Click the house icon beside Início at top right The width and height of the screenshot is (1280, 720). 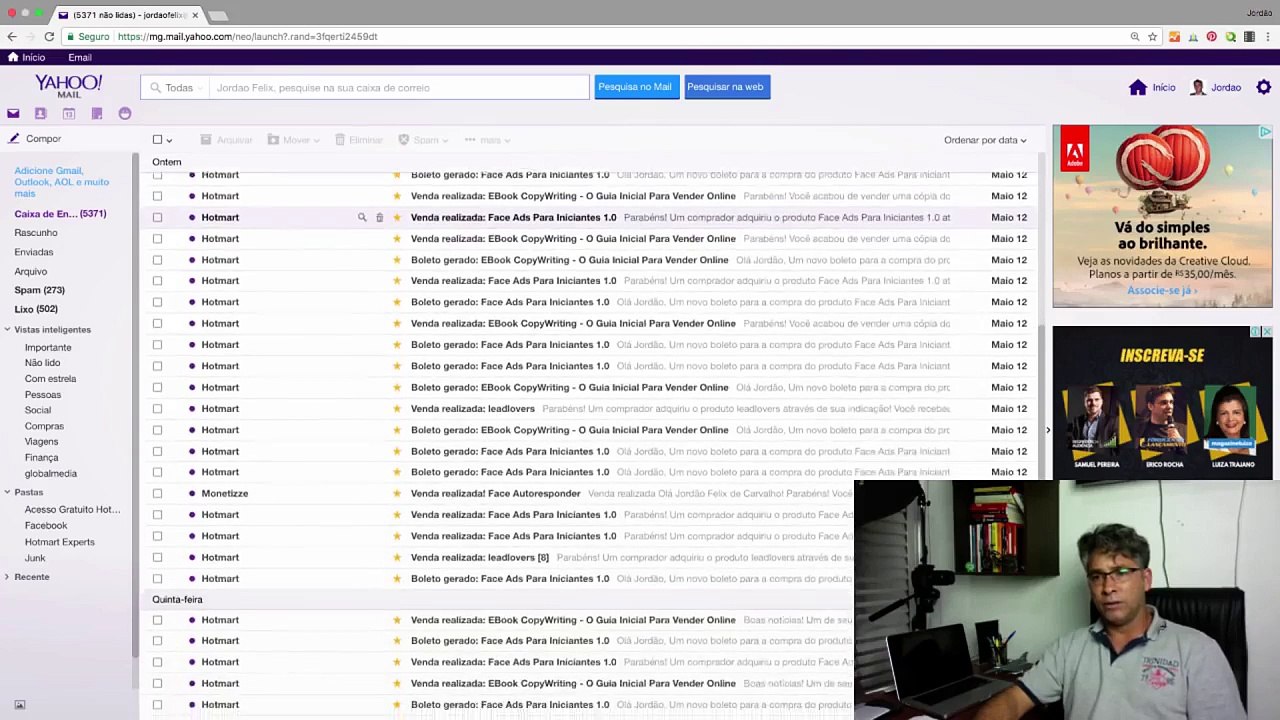1138,88
